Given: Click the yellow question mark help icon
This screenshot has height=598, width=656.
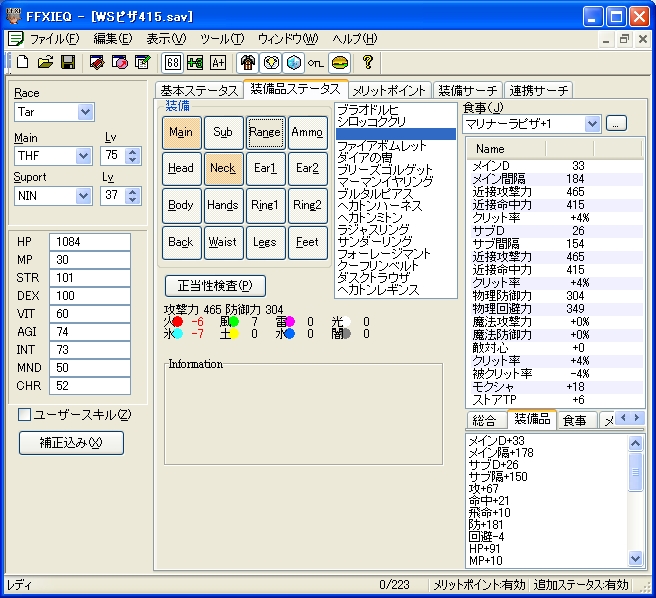Looking at the screenshot, I should point(368,62).
